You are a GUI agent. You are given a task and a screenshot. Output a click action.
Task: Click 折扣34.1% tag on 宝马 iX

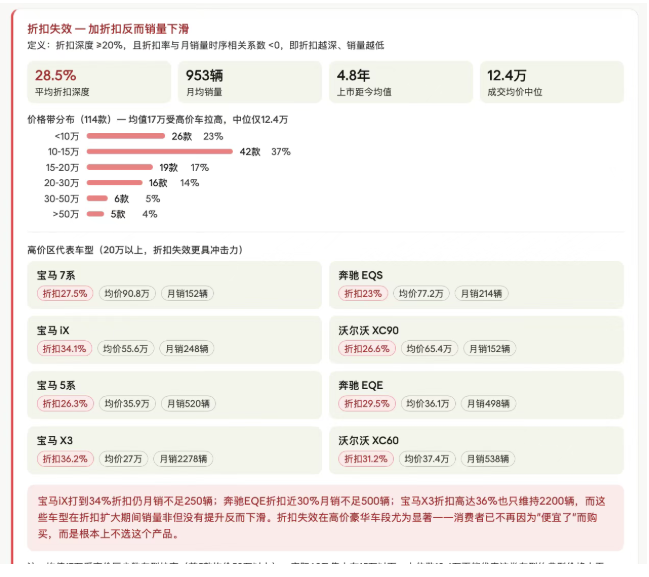pyautogui.click(x=64, y=349)
